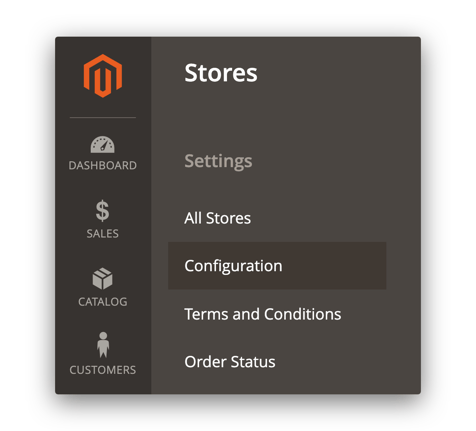Select the highlighted Configuration menu entry
The image size is (476, 431).
point(277,266)
